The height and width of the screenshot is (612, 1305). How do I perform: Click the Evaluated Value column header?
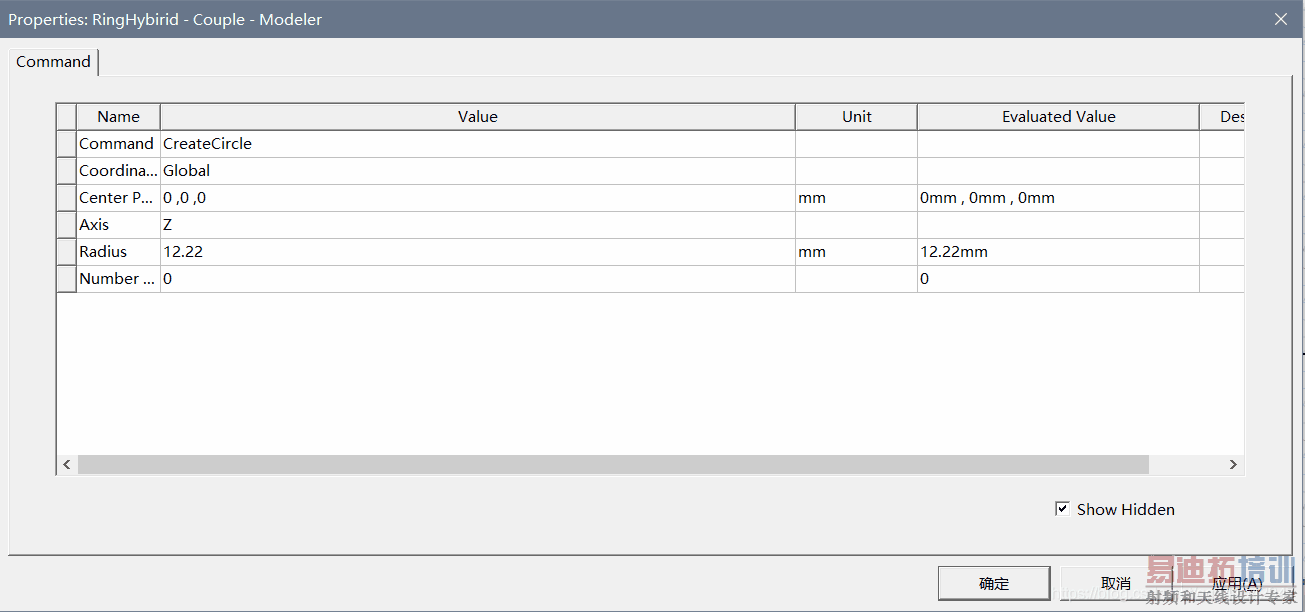(1058, 117)
